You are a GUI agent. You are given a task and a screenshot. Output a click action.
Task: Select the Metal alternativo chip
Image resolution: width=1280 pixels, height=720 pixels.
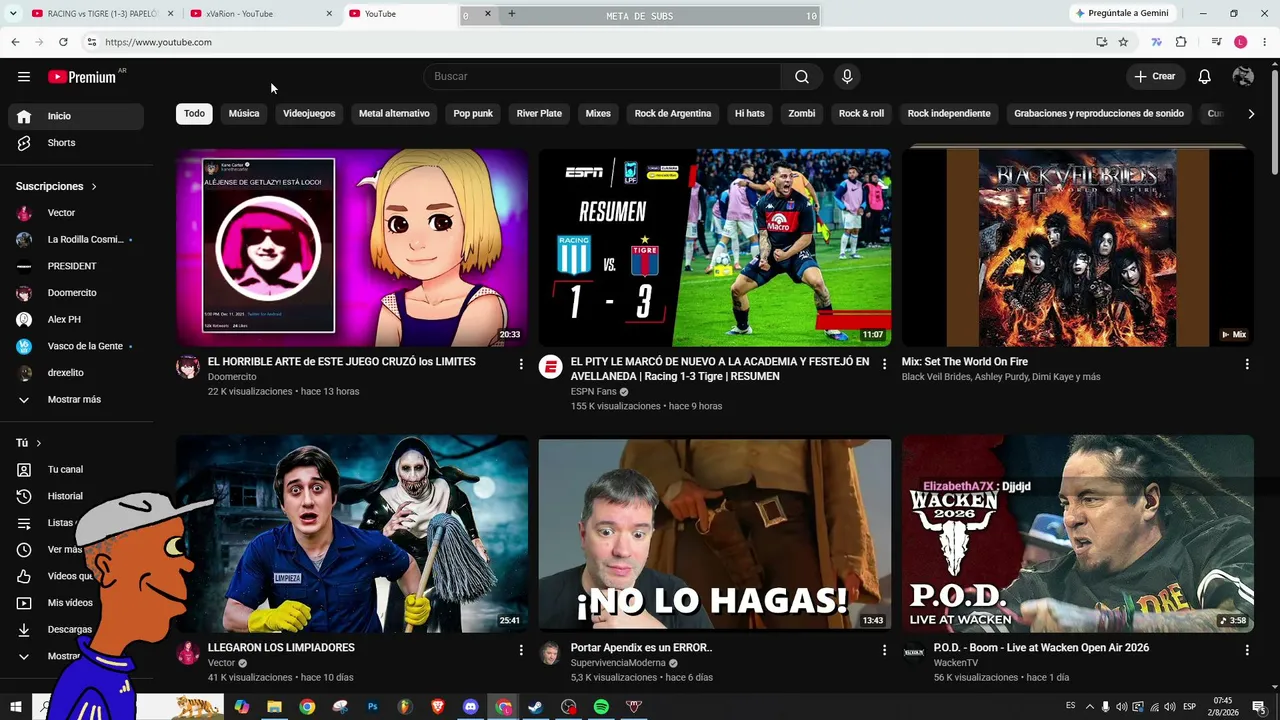(394, 114)
